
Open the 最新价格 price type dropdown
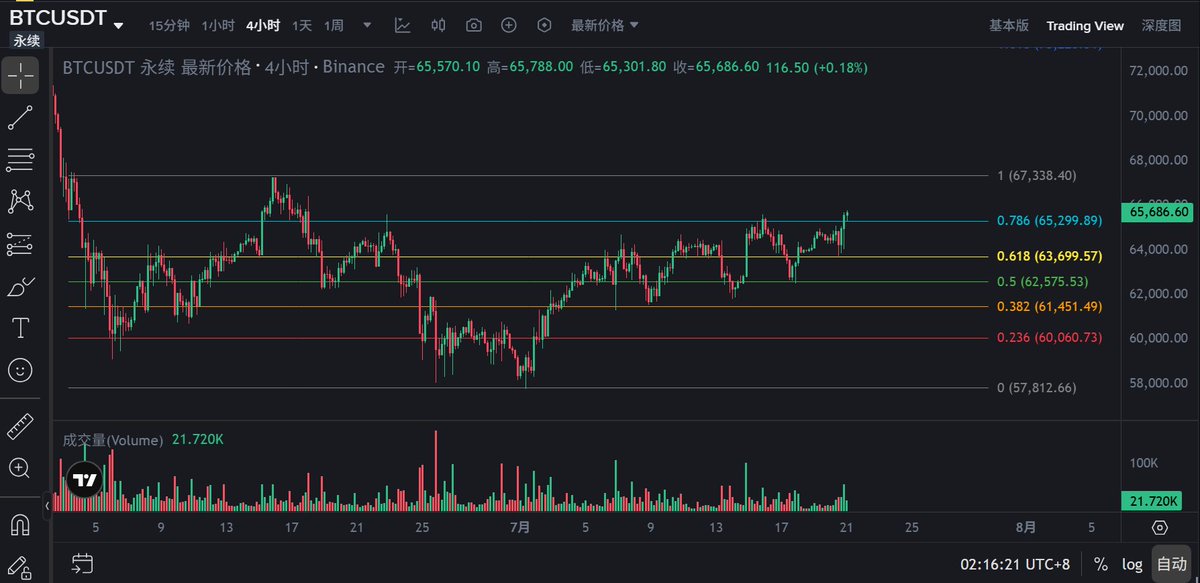click(605, 25)
